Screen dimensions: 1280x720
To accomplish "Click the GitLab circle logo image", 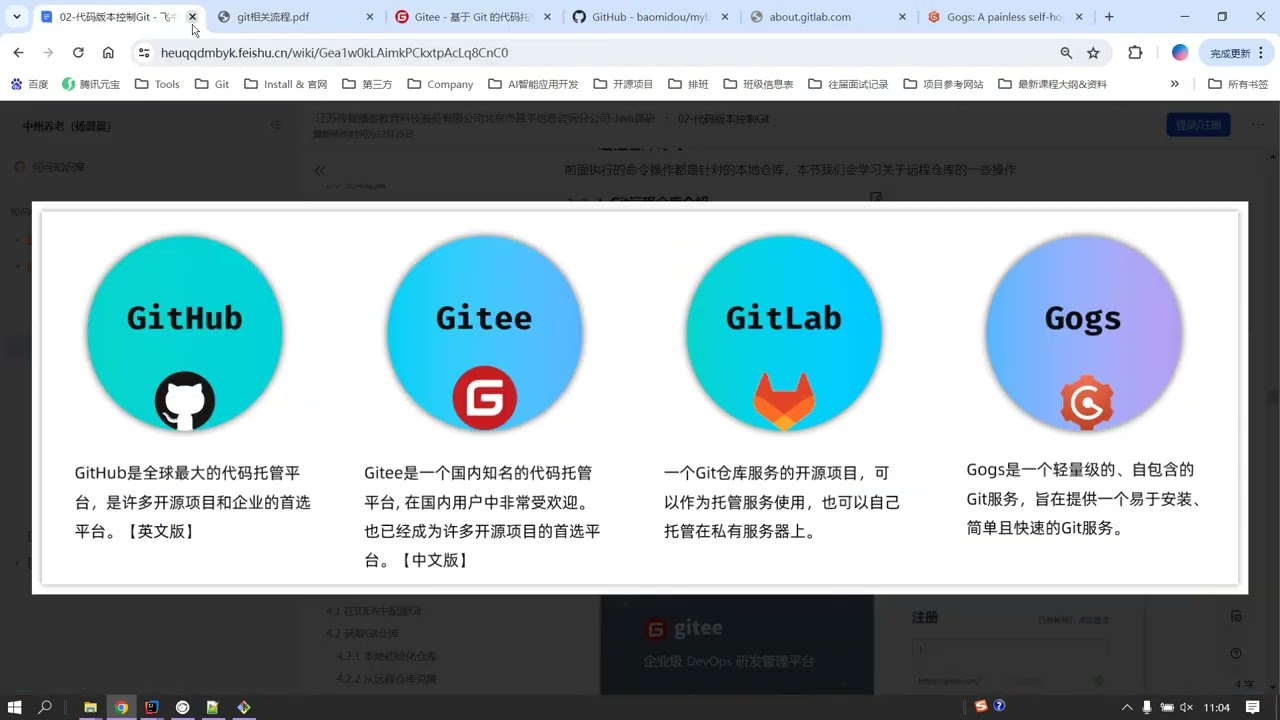I will pyautogui.click(x=783, y=333).
